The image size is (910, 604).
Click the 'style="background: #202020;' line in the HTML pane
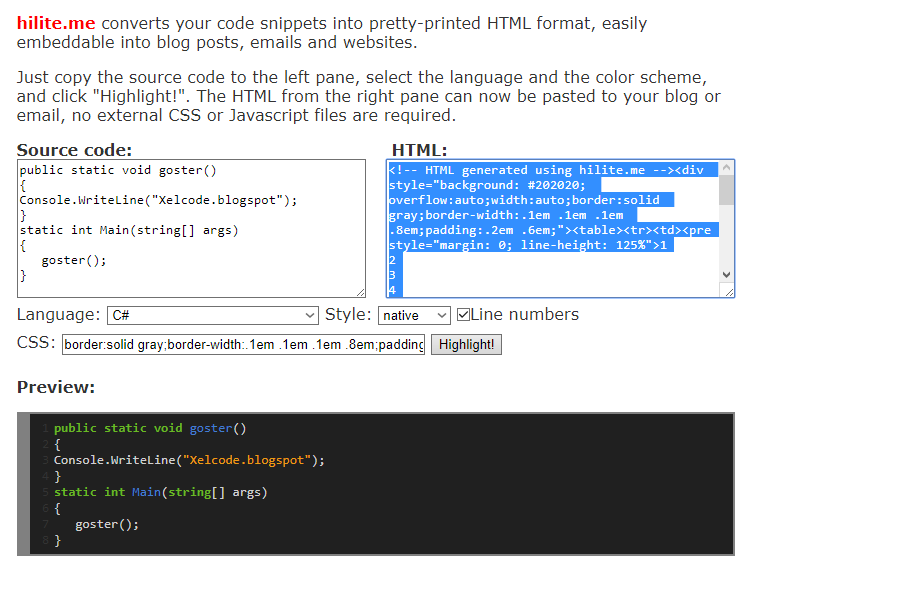[487, 185]
